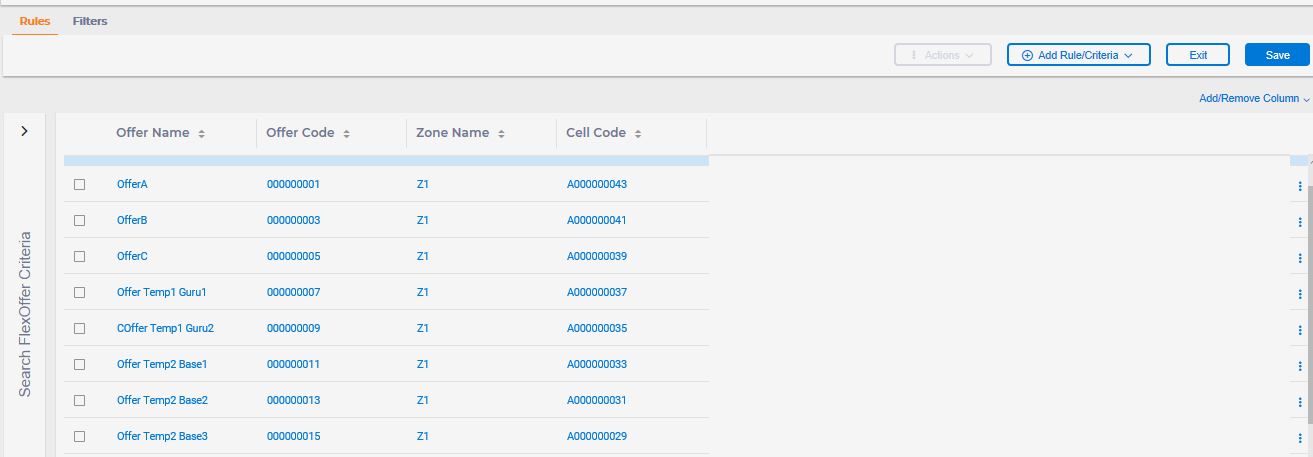Click cell code A000000037
Screen dimensions: 1313x457
[596, 292]
